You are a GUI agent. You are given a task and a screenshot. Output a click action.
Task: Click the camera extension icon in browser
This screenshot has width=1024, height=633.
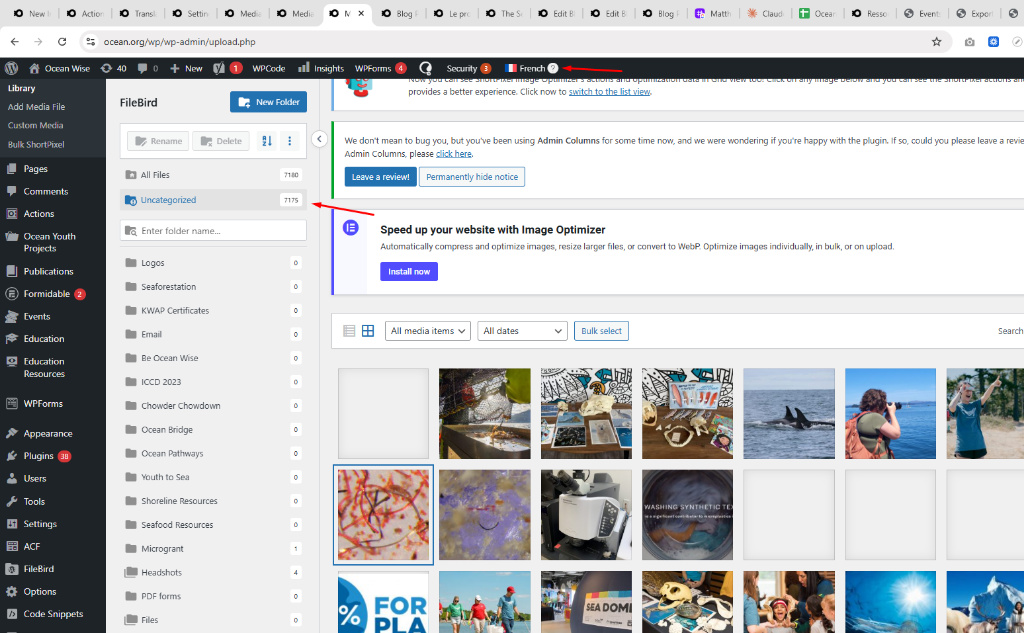970,42
